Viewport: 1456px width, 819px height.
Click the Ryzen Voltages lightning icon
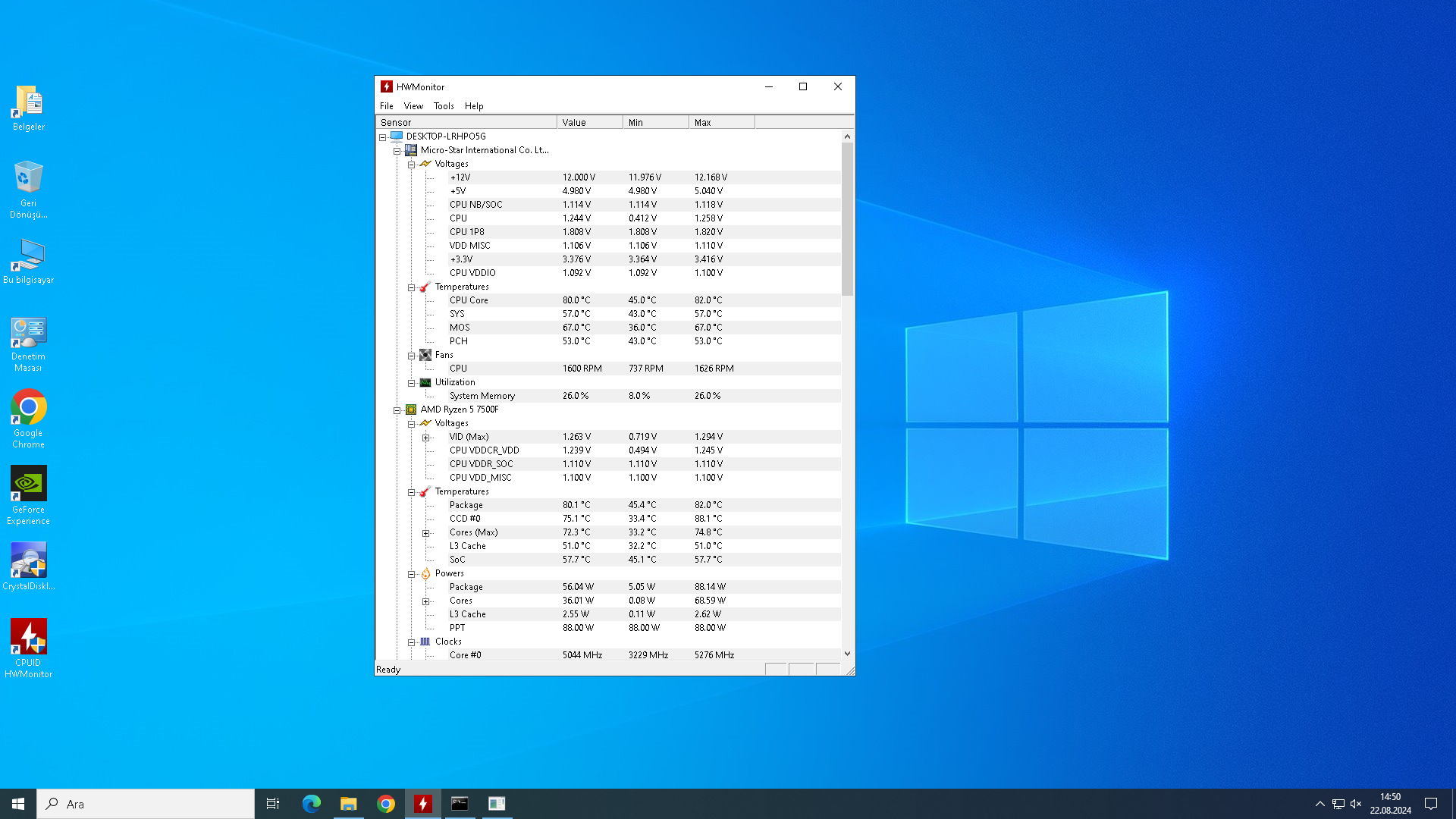coord(425,423)
